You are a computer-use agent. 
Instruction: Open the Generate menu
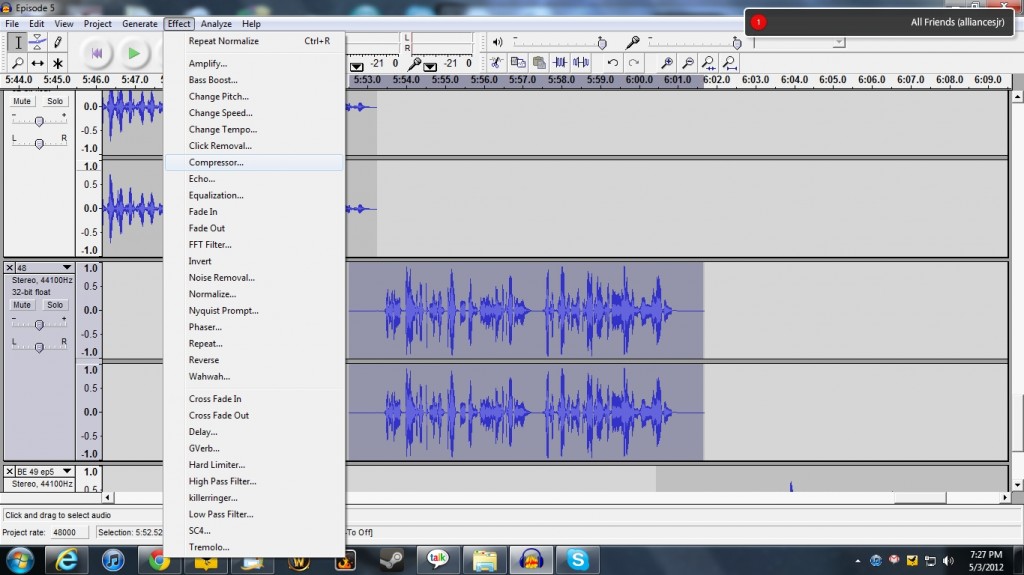[140, 24]
